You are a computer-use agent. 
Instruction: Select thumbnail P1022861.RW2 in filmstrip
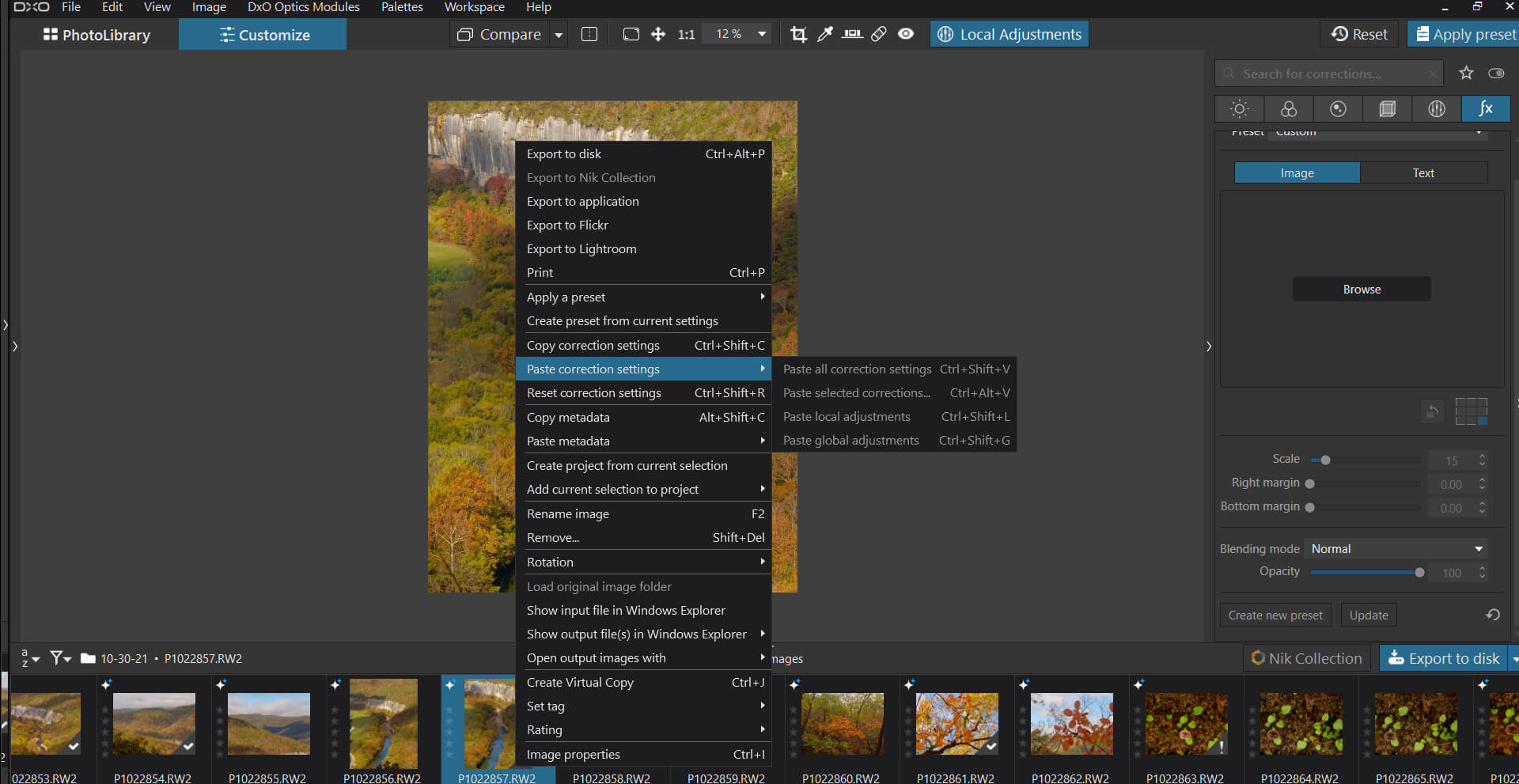[x=956, y=724]
